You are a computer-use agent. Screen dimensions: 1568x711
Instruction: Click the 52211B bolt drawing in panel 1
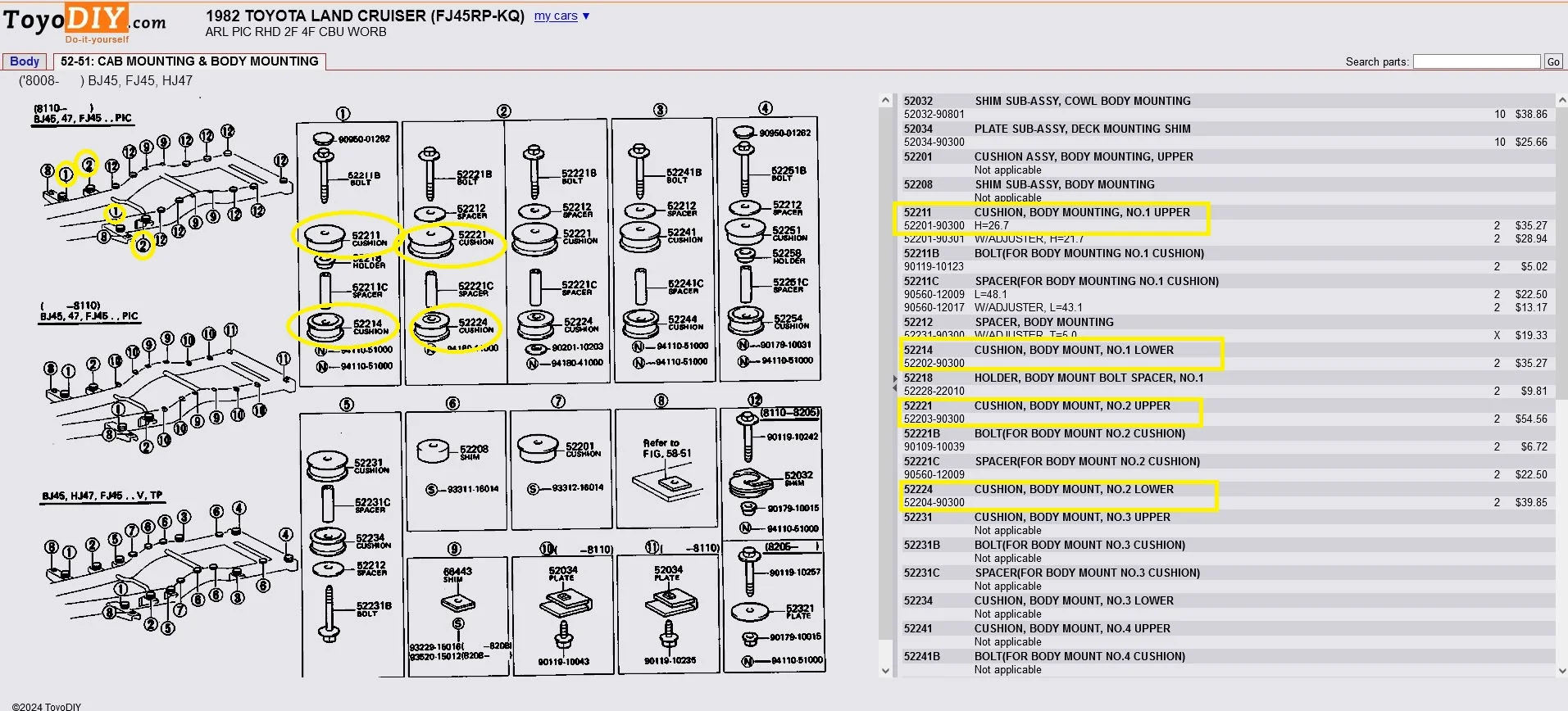click(325, 177)
